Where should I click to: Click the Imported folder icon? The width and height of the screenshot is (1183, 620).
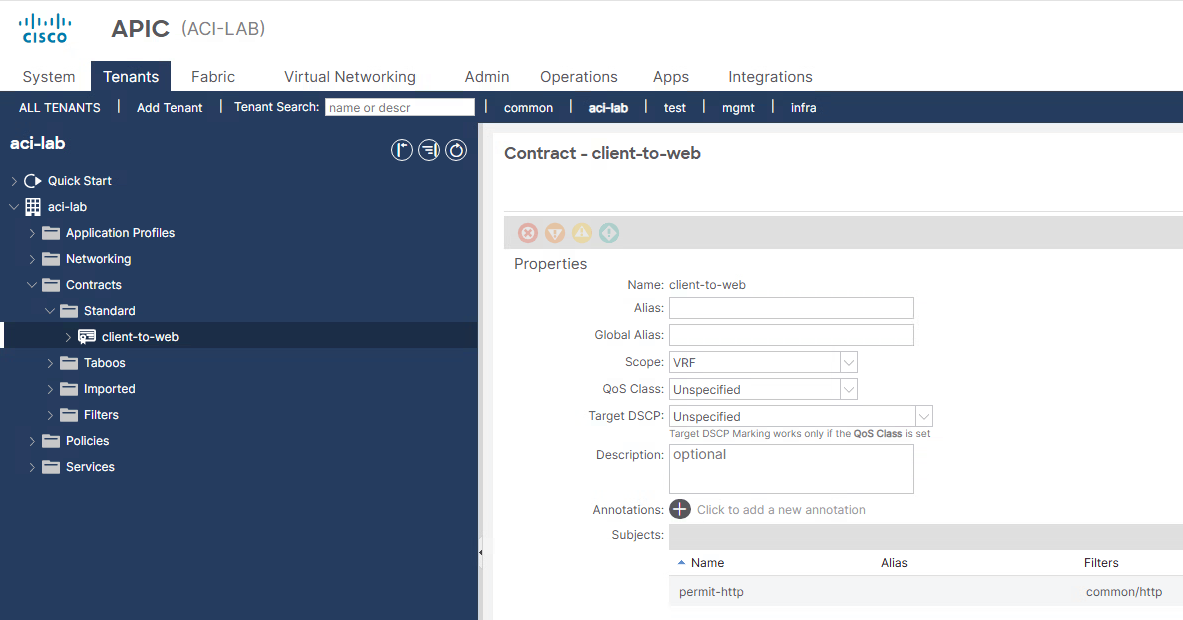coord(69,389)
